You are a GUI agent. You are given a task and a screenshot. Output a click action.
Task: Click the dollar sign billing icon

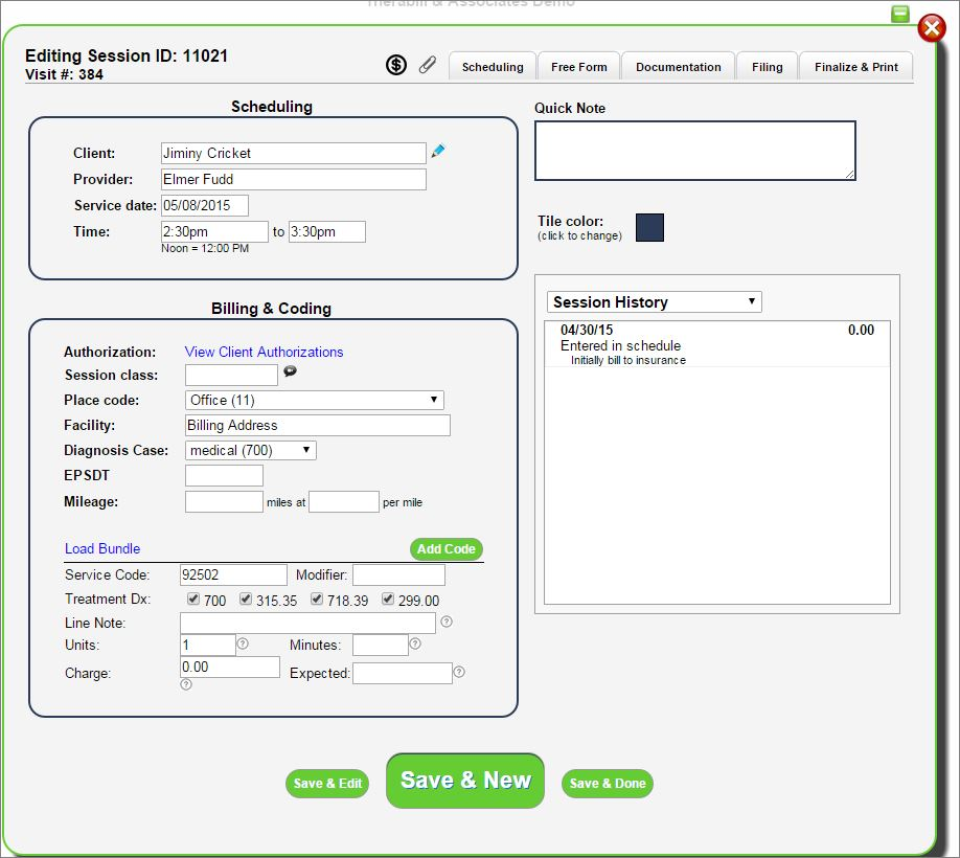tap(396, 64)
